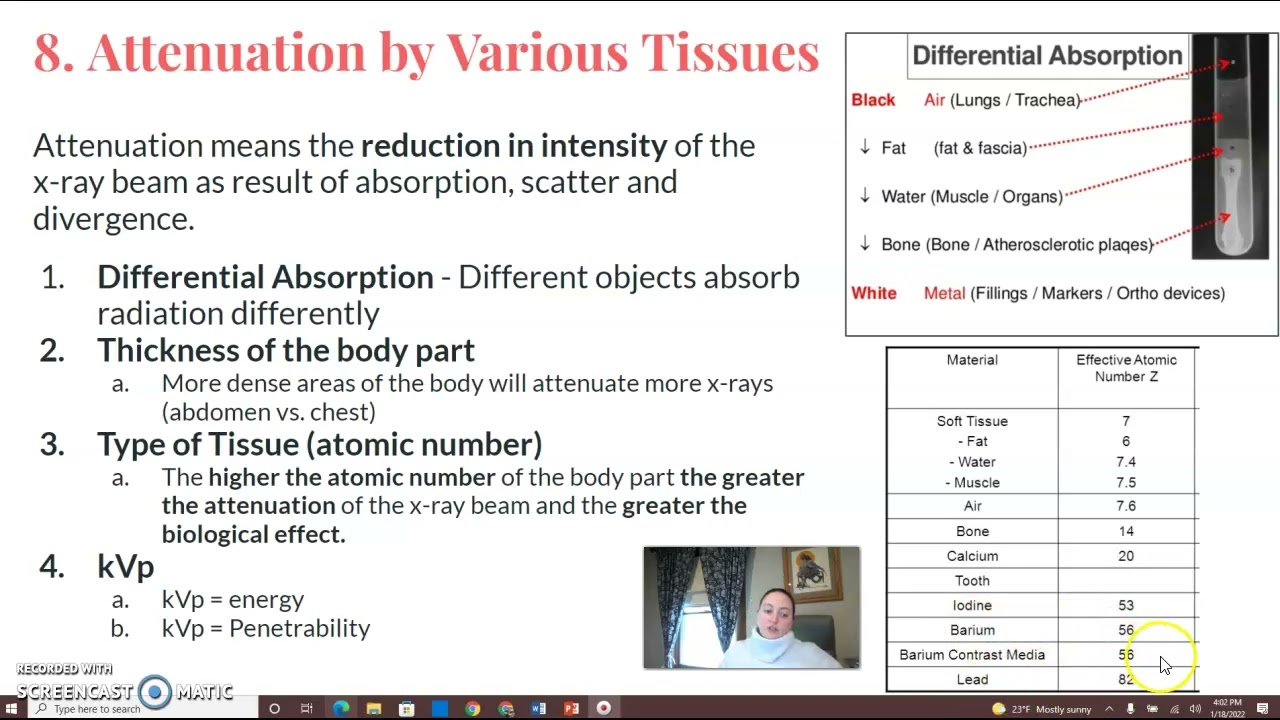Click the red 'White' label in the diagram

click(874, 293)
